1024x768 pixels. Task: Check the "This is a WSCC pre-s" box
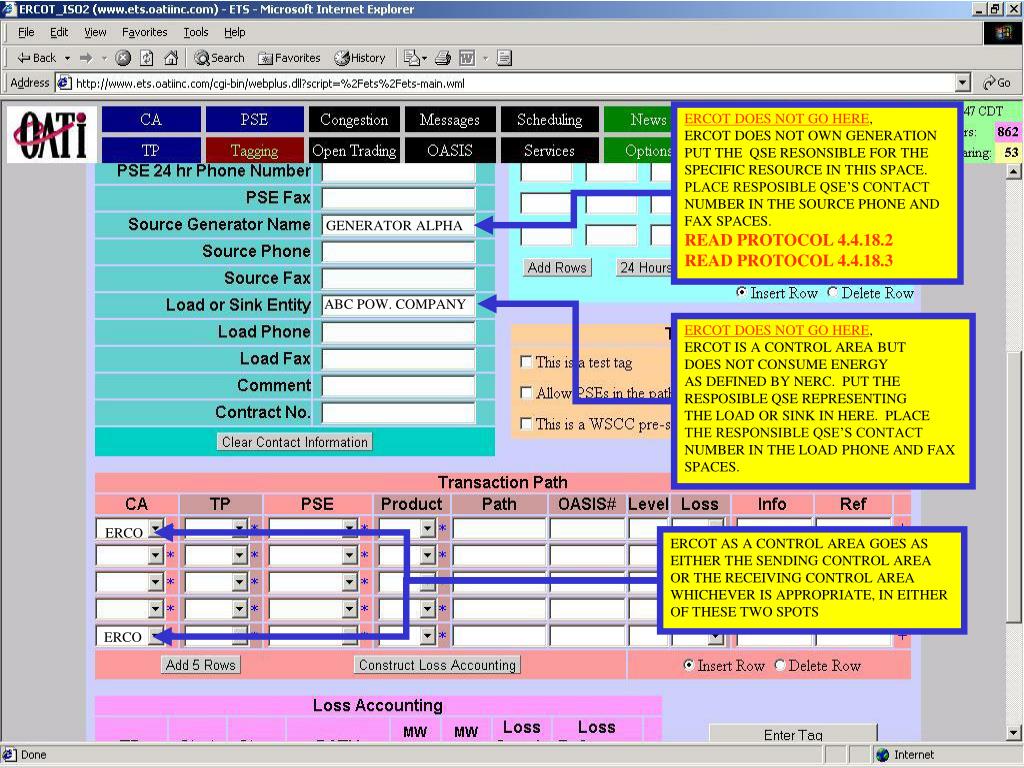[x=526, y=423]
